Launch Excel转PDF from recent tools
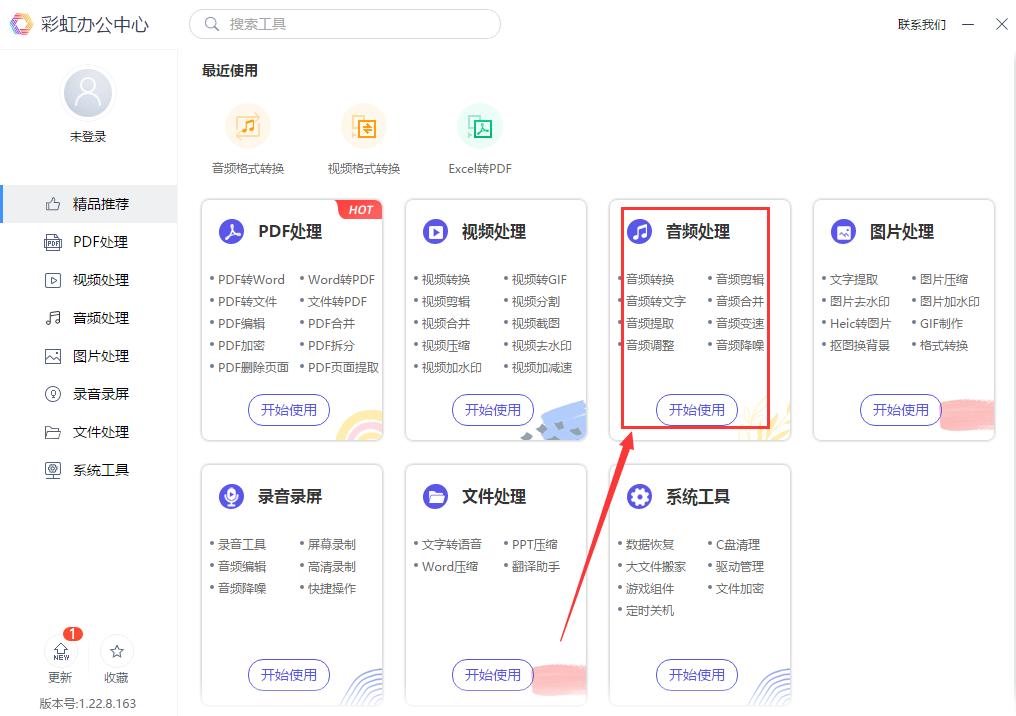1016x716 pixels. click(479, 127)
